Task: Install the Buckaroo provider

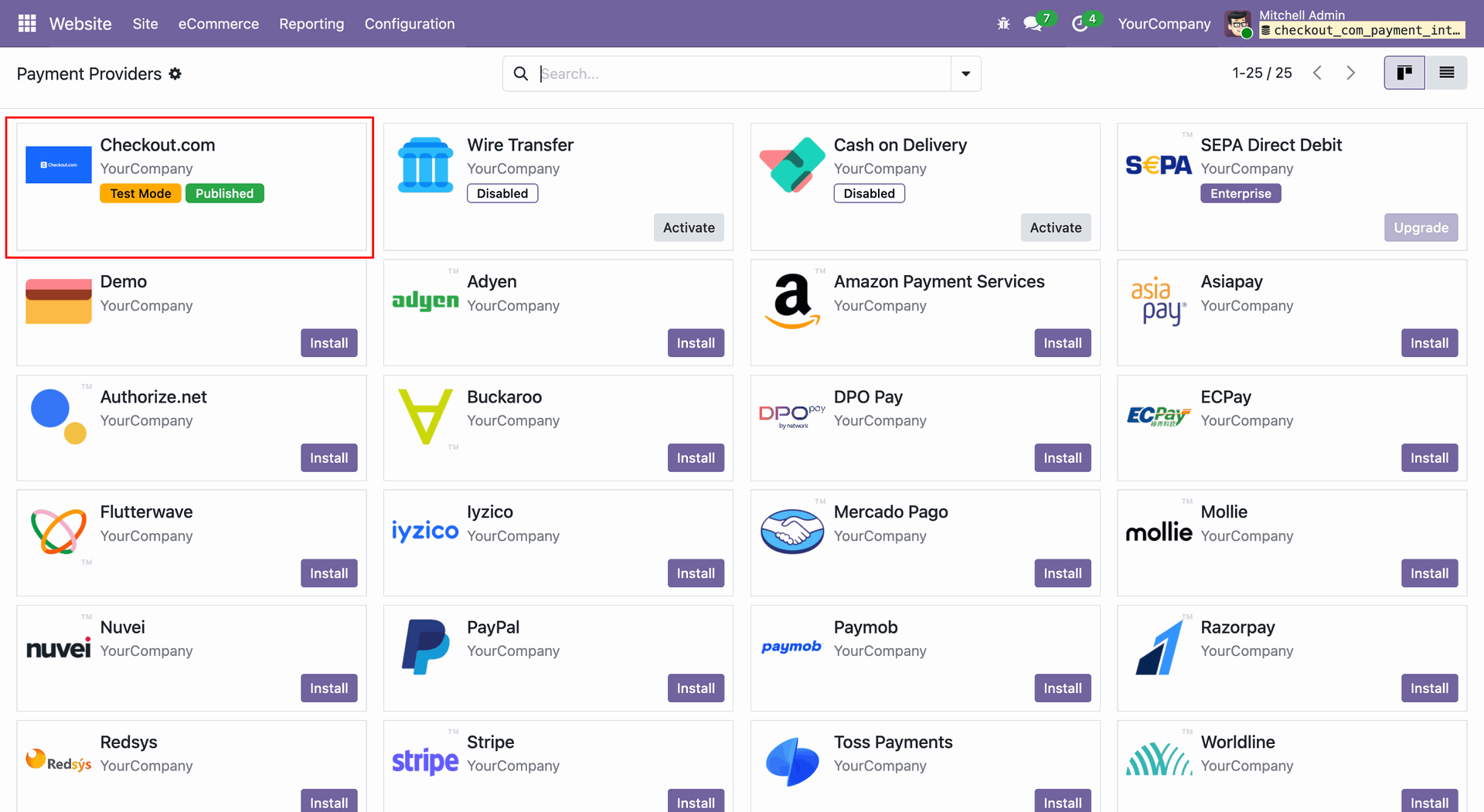Action: click(696, 458)
